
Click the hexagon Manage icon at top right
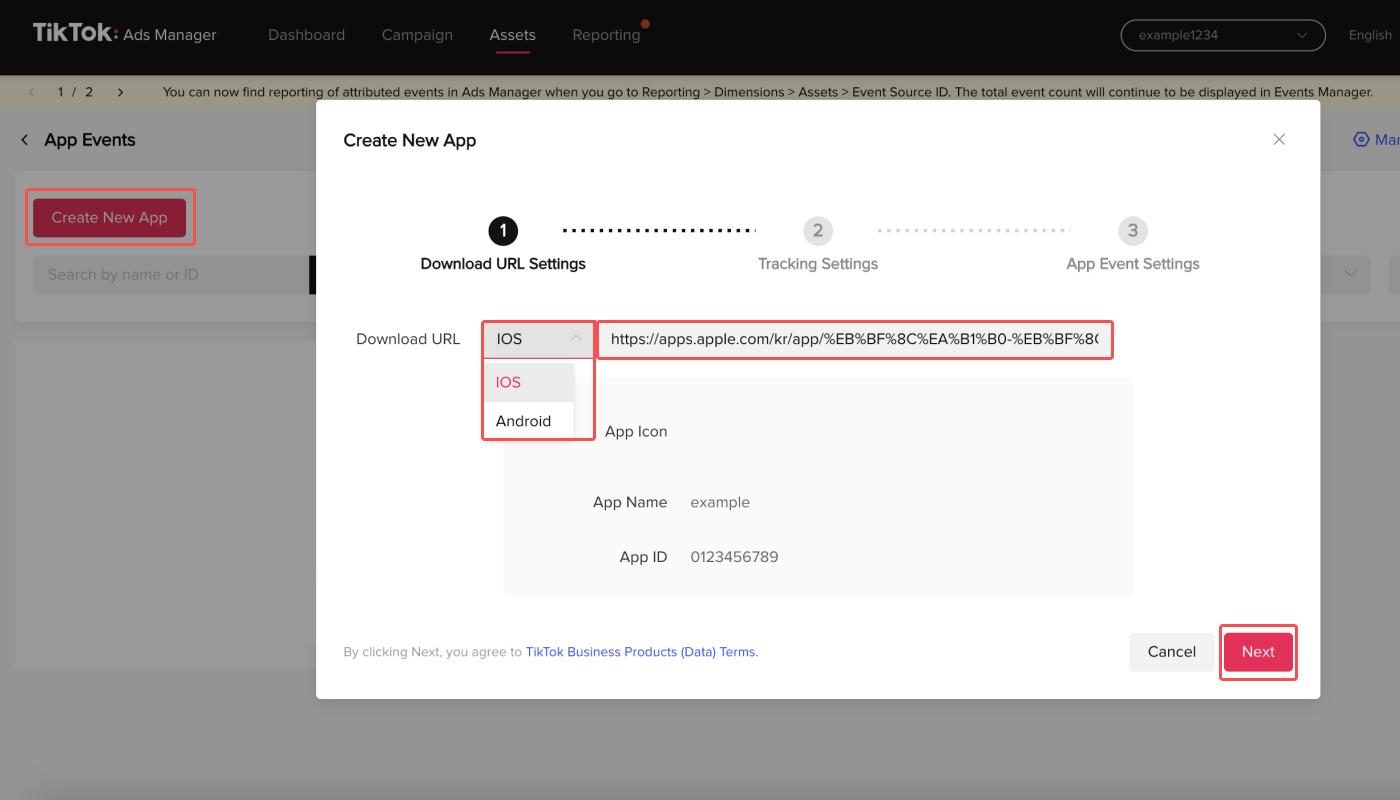[1360, 140]
